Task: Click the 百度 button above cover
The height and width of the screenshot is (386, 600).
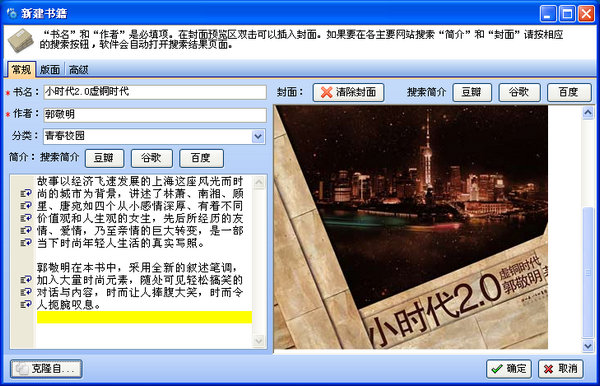Action: pos(569,92)
